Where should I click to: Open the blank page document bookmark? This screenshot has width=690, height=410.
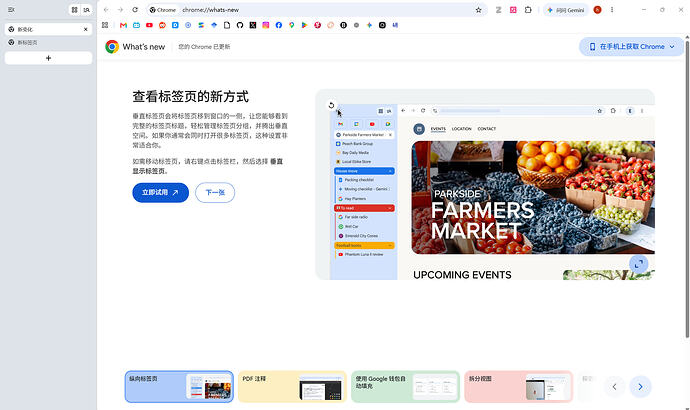(x=227, y=25)
